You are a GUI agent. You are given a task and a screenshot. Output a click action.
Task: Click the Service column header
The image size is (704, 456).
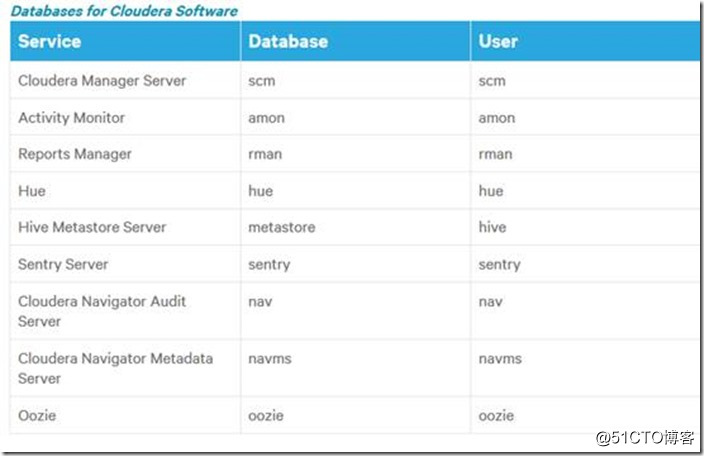[125, 41]
